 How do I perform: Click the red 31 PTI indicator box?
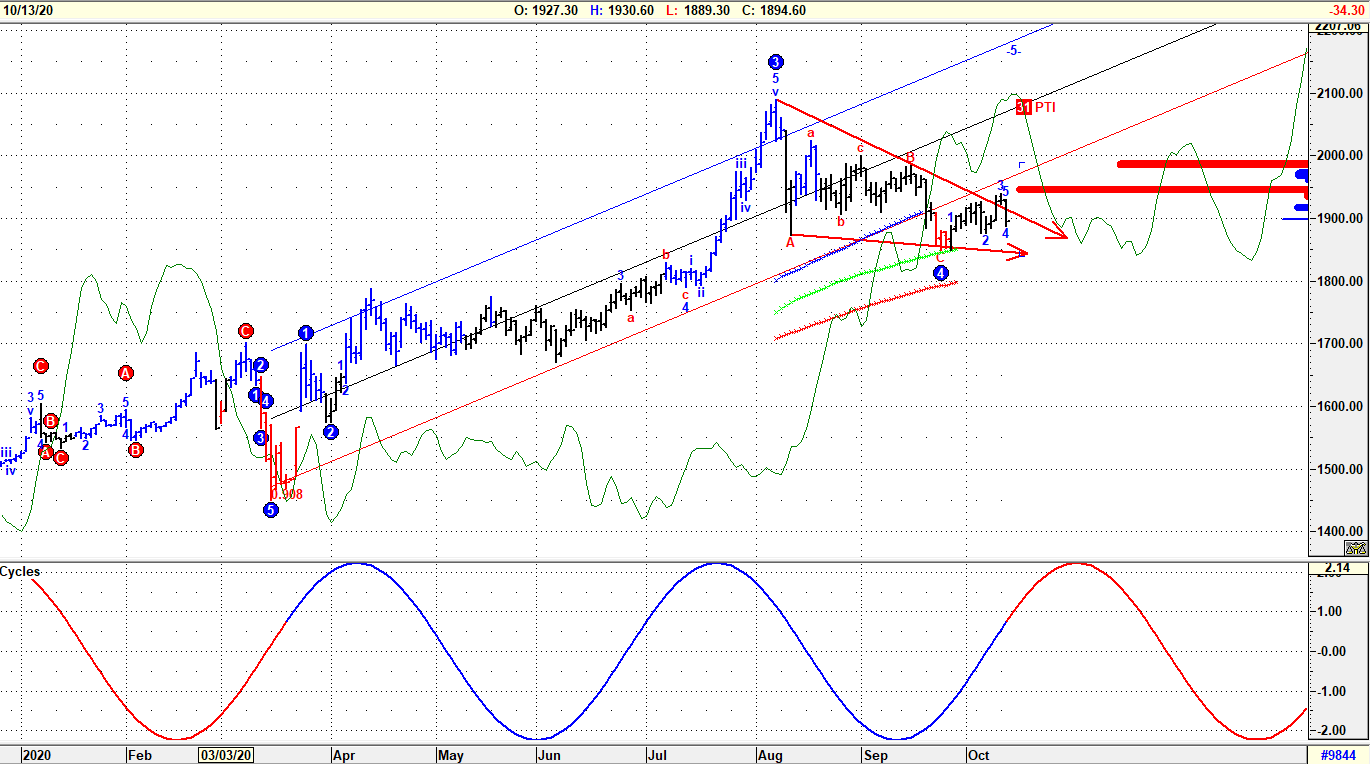1024,107
